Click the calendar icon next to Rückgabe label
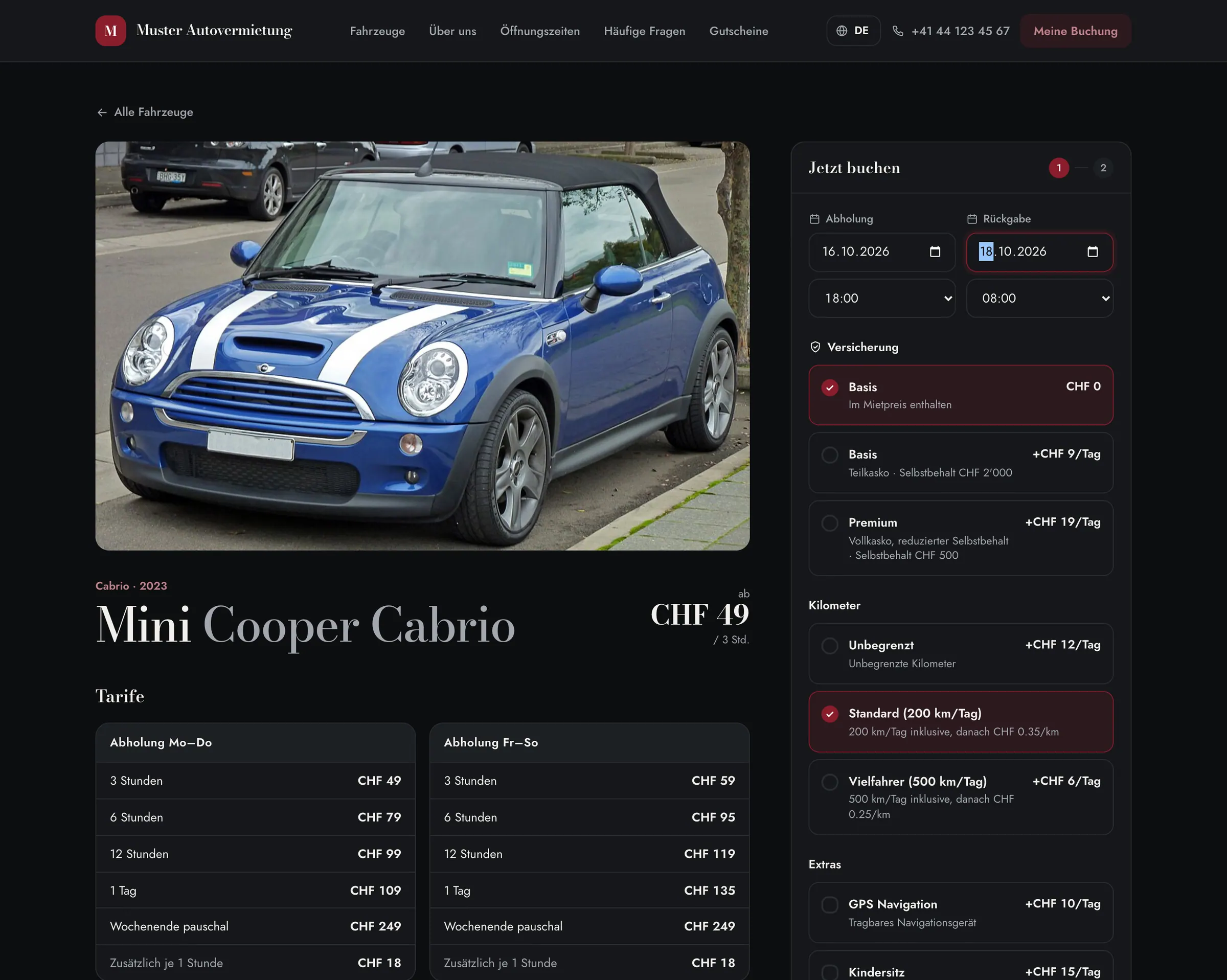The height and width of the screenshot is (980, 1227). [x=972, y=219]
